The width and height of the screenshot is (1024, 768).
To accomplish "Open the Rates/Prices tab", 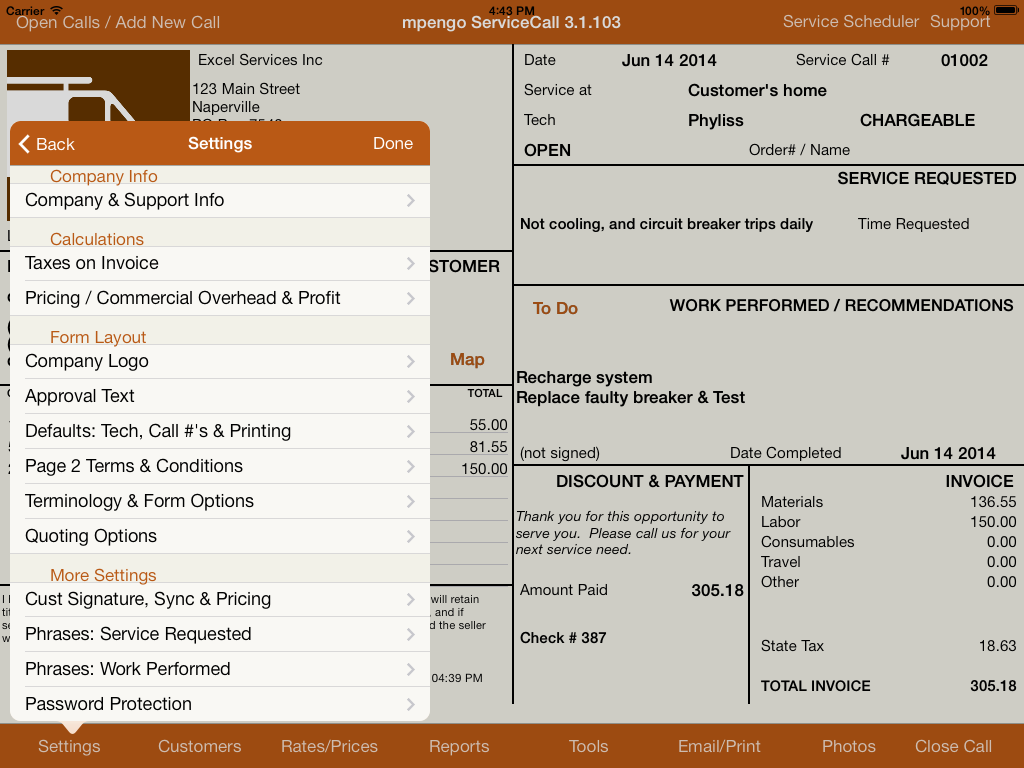I will (x=330, y=746).
